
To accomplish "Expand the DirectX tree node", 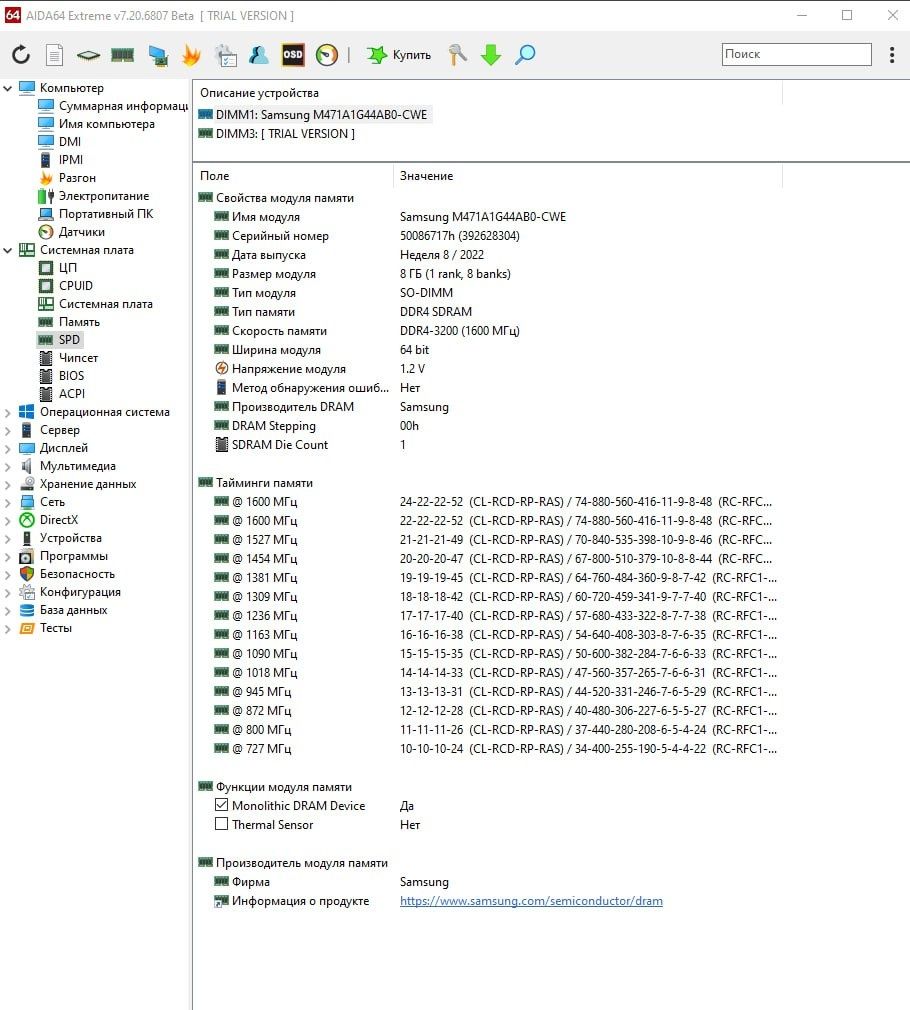I will pos(8,521).
